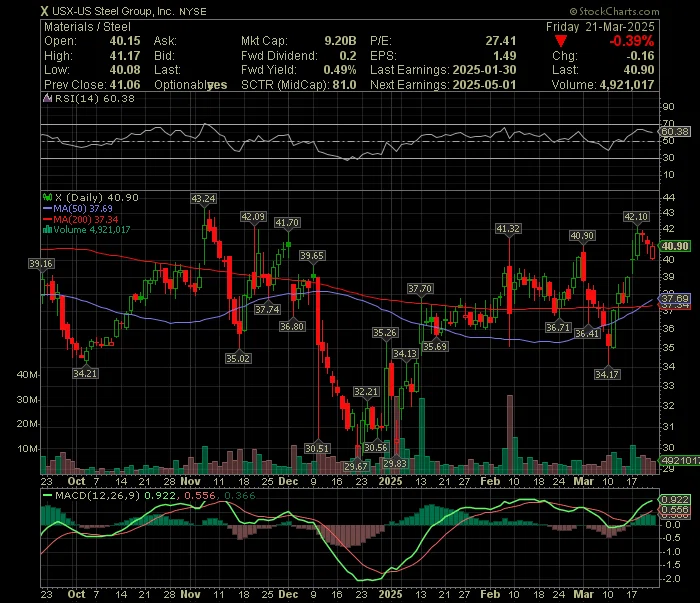Click the Last Earnings date 2025-01-30
This screenshot has width=700, height=603.
pos(484,70)
